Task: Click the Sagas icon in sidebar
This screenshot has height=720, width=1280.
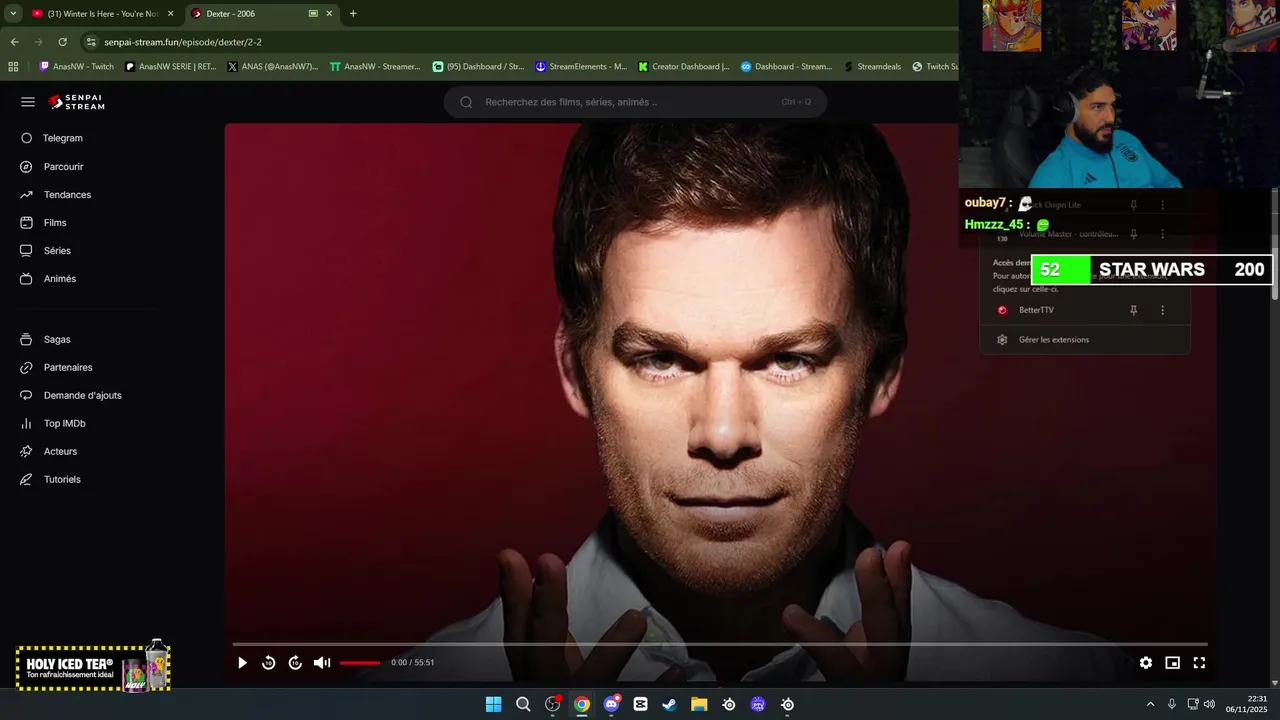Action: point(26,340)
